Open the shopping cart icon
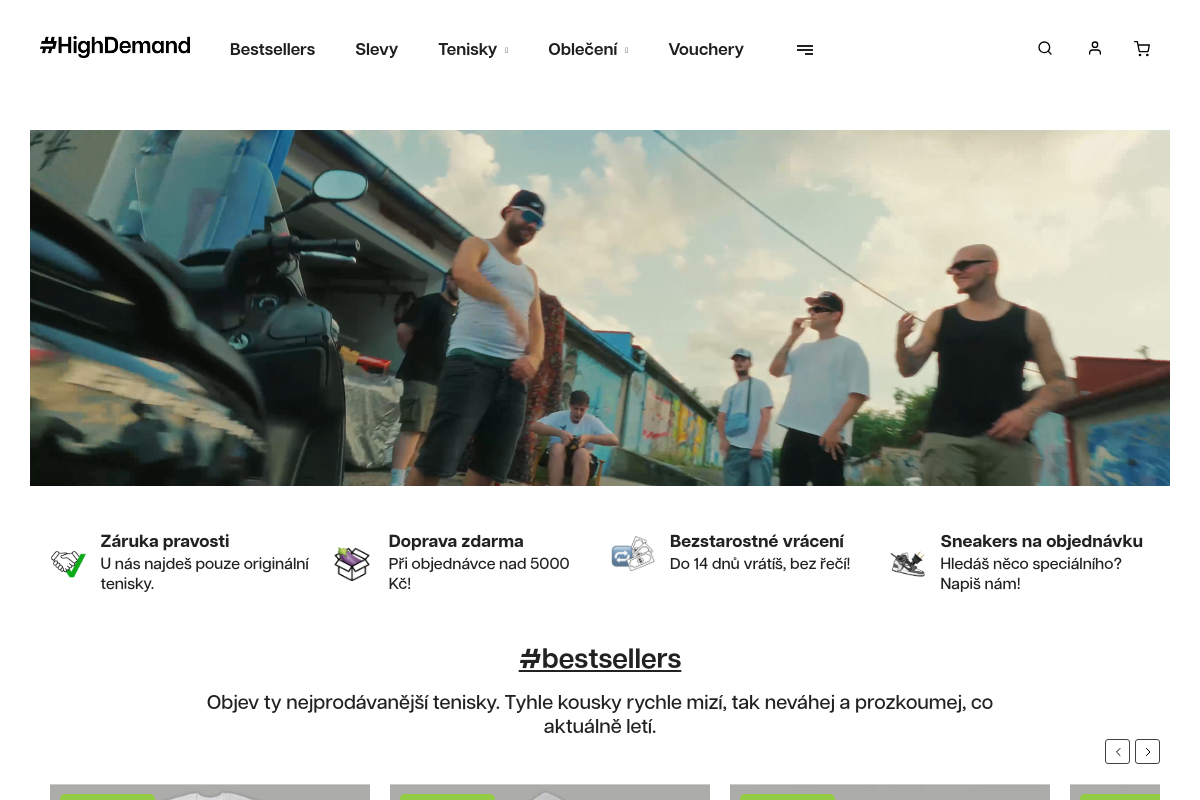The width and height of the screenshot is (1200, 800). coord(1142,49)
